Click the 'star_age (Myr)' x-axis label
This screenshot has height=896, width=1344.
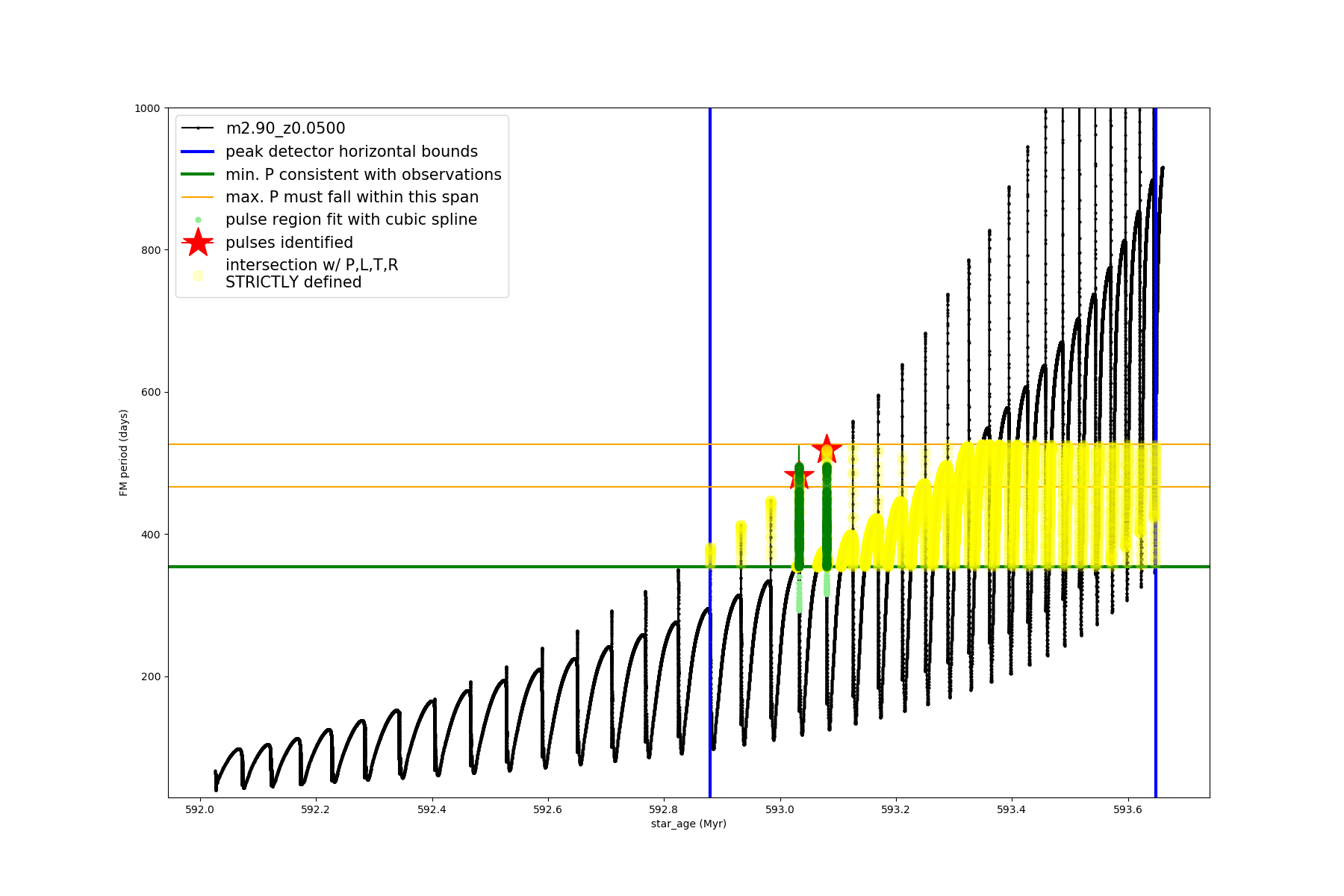(x=688, y=824)
